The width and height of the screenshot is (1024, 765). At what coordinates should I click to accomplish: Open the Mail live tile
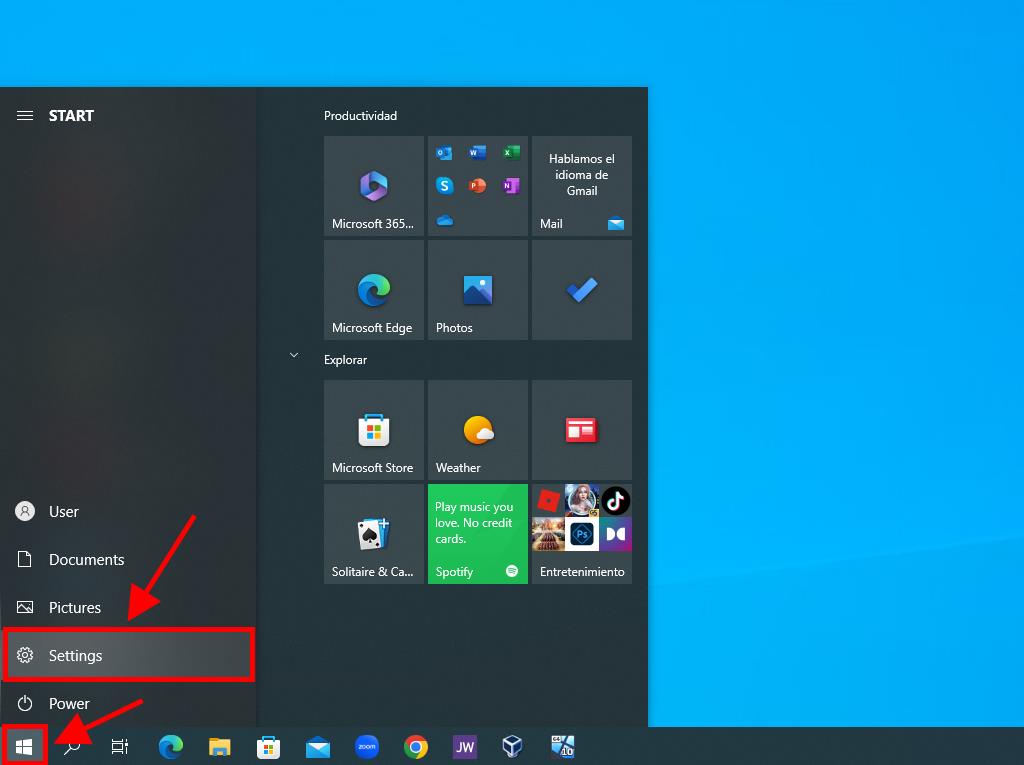581,186
